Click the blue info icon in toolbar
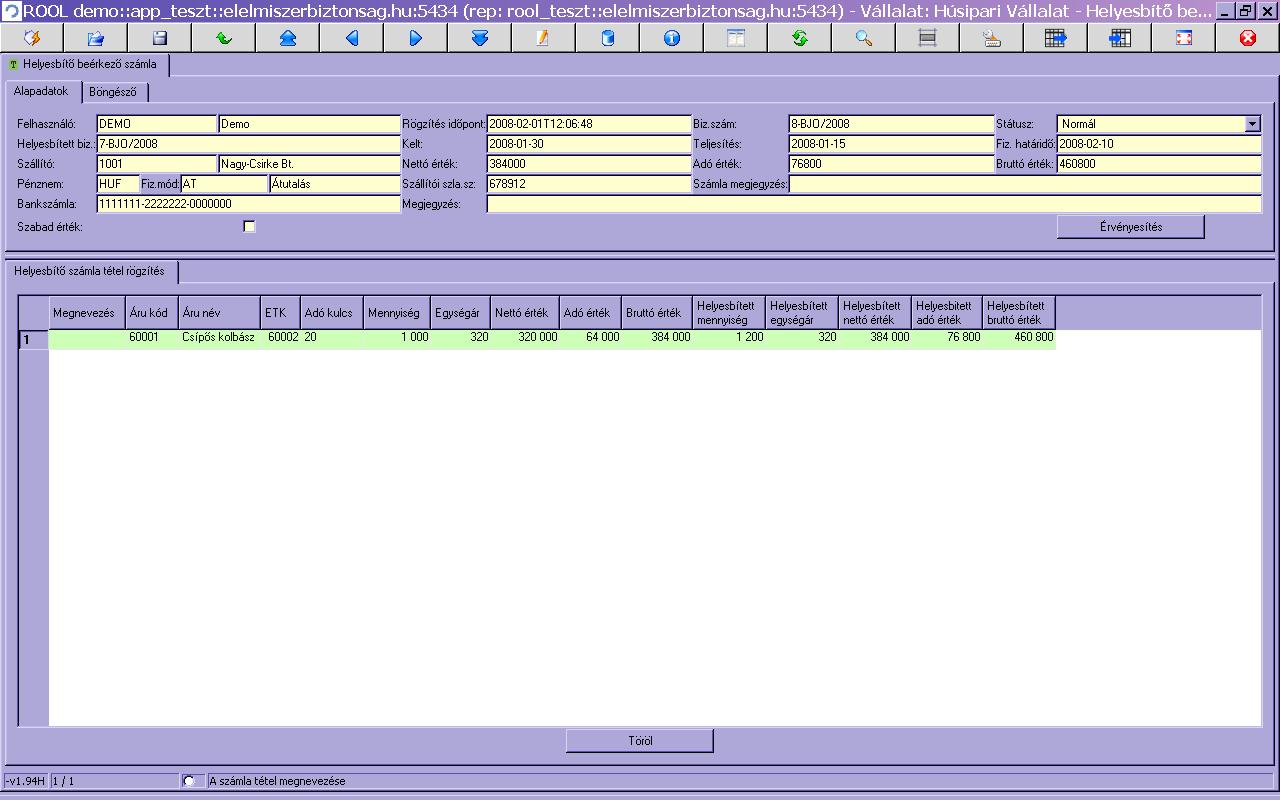The image size is (1280, 800). (671, 38)
